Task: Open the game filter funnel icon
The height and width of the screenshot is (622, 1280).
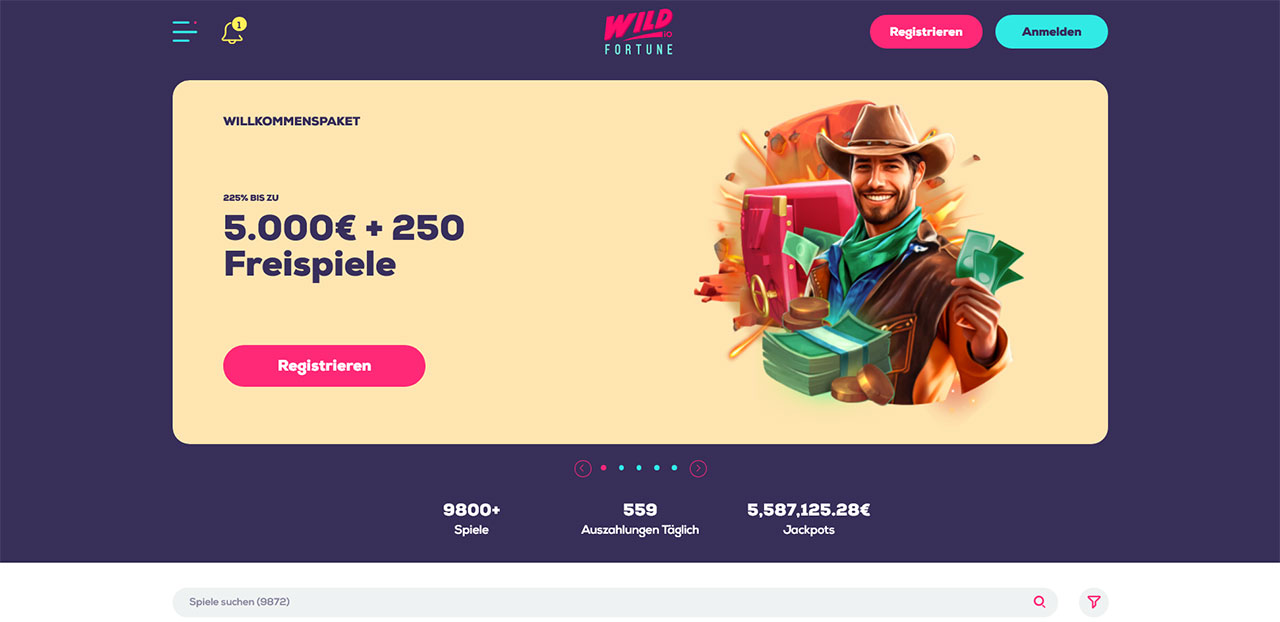Action: coord(1094,602)
